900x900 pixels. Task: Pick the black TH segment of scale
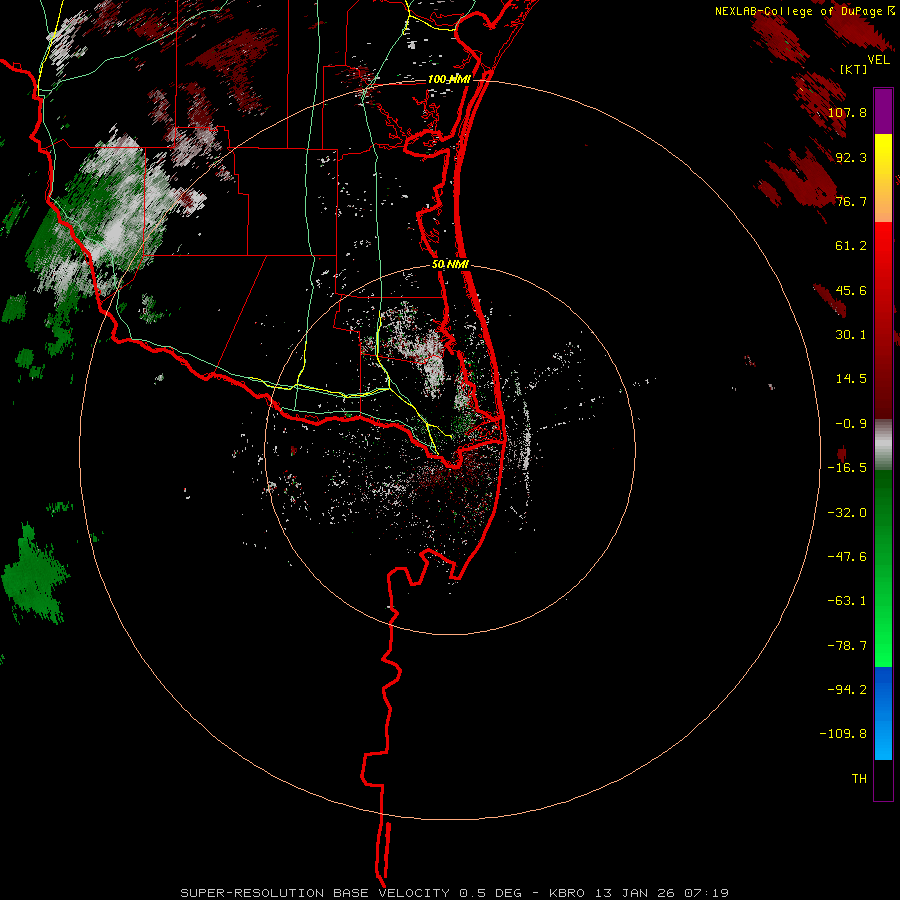(883, 780)
